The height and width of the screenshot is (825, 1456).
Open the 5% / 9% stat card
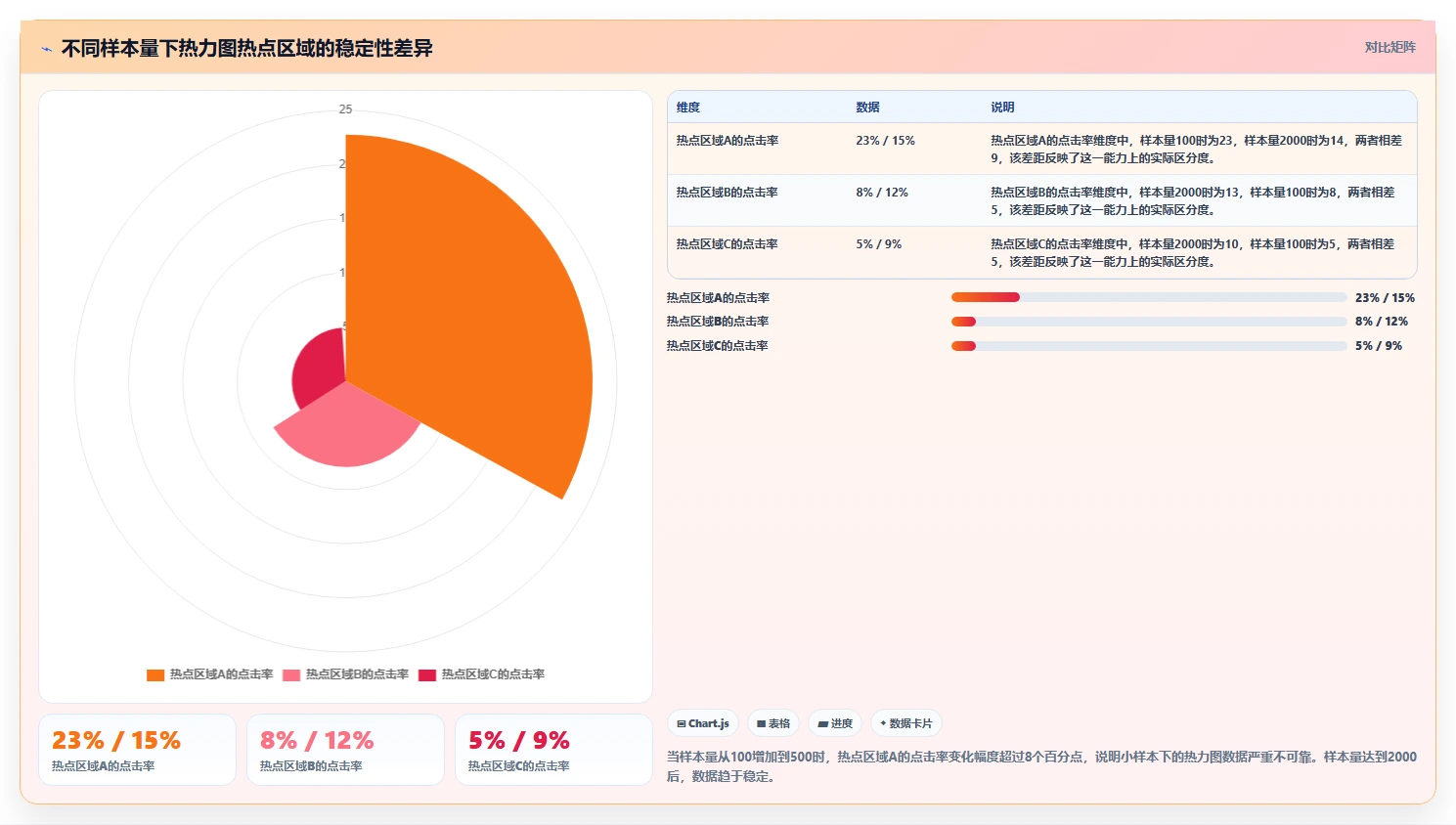tap(553, 750)
